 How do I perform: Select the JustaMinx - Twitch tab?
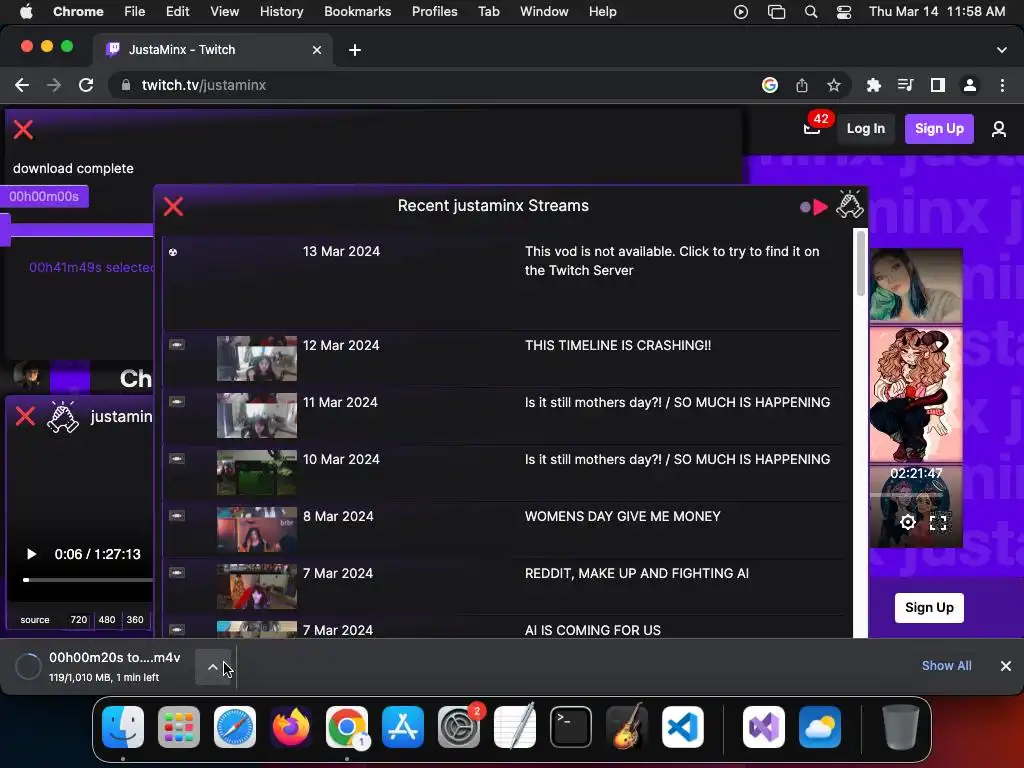coord(214,50)
